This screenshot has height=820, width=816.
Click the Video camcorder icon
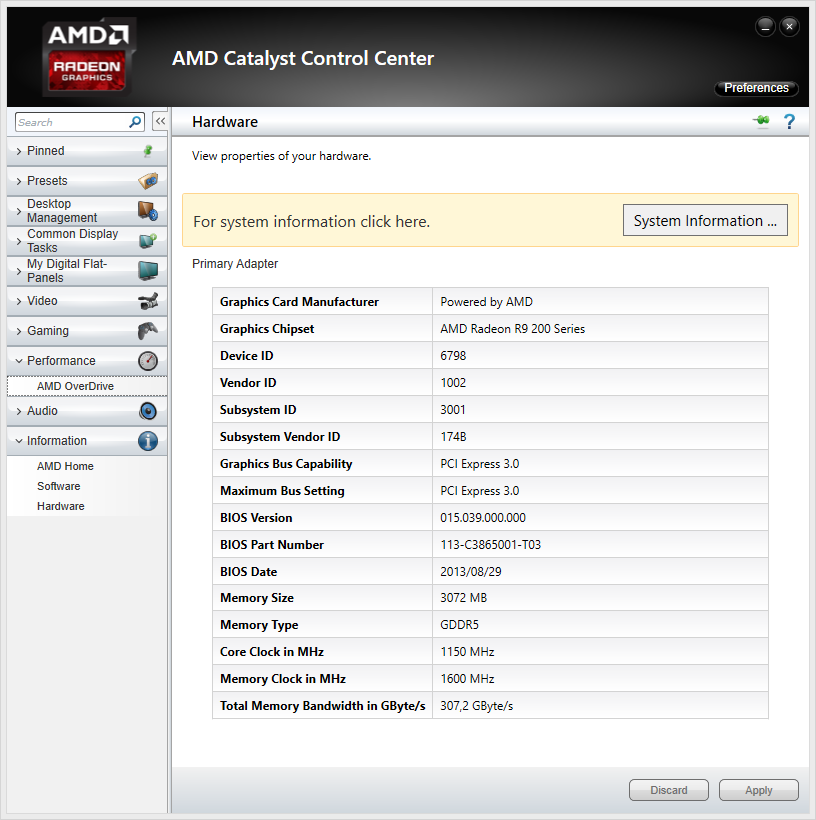(148, 301)
